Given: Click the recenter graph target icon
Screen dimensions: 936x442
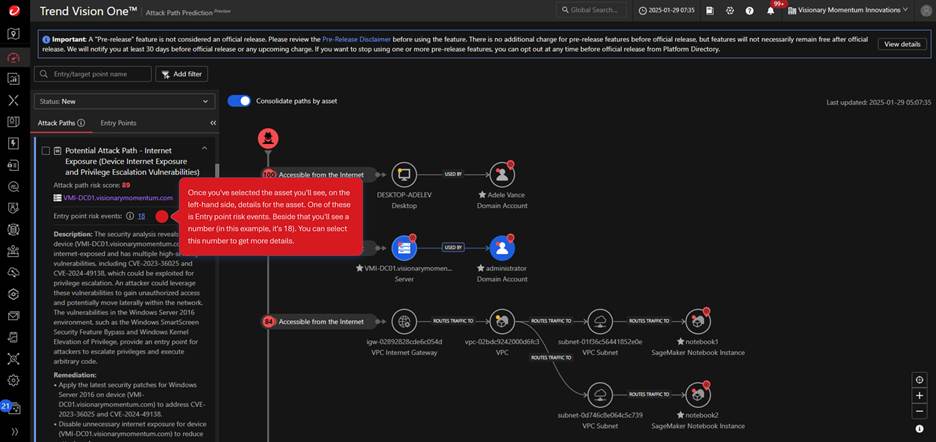Looking at the screenshot, I should click(919, 380).
